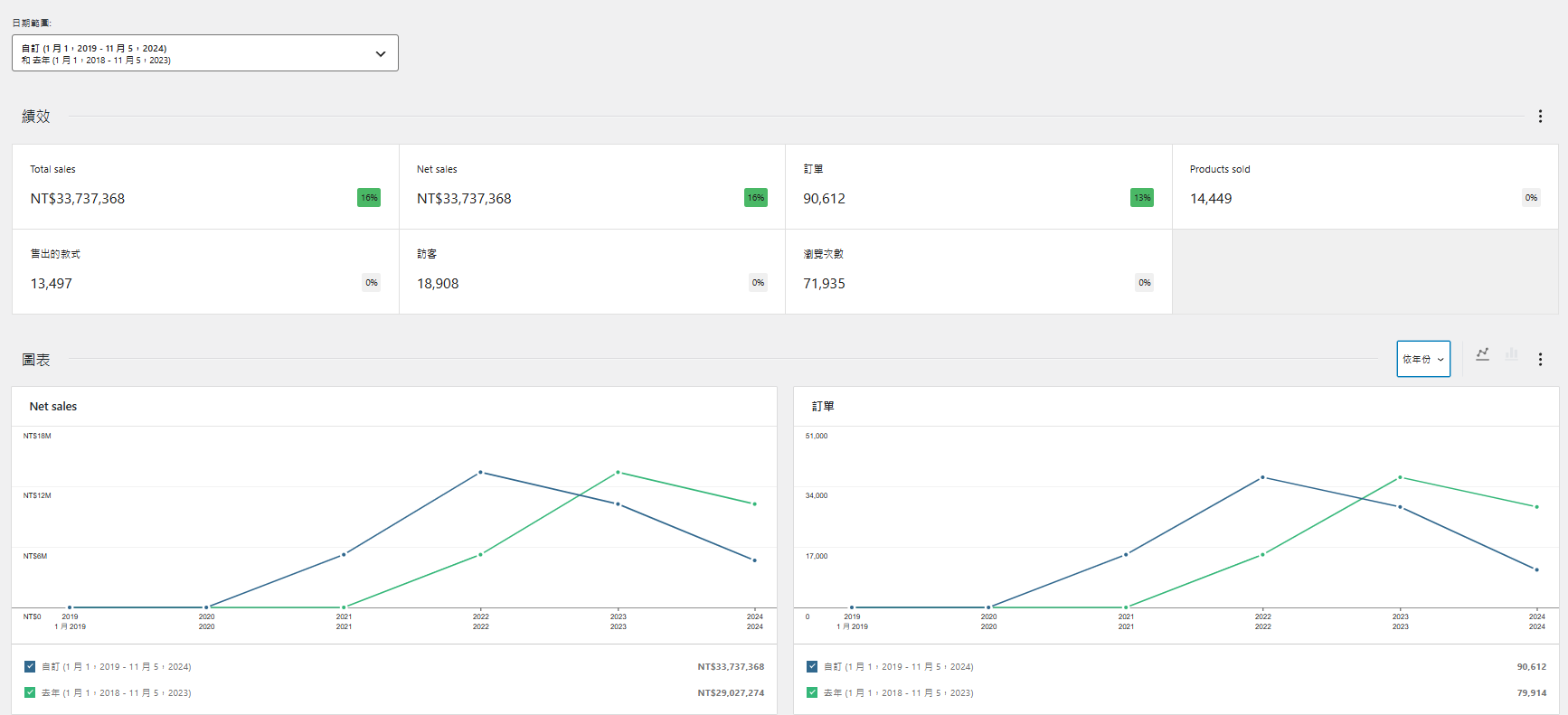
Task: Open the 依年份 interval dropdown
Action: (x=1422, y=359)
